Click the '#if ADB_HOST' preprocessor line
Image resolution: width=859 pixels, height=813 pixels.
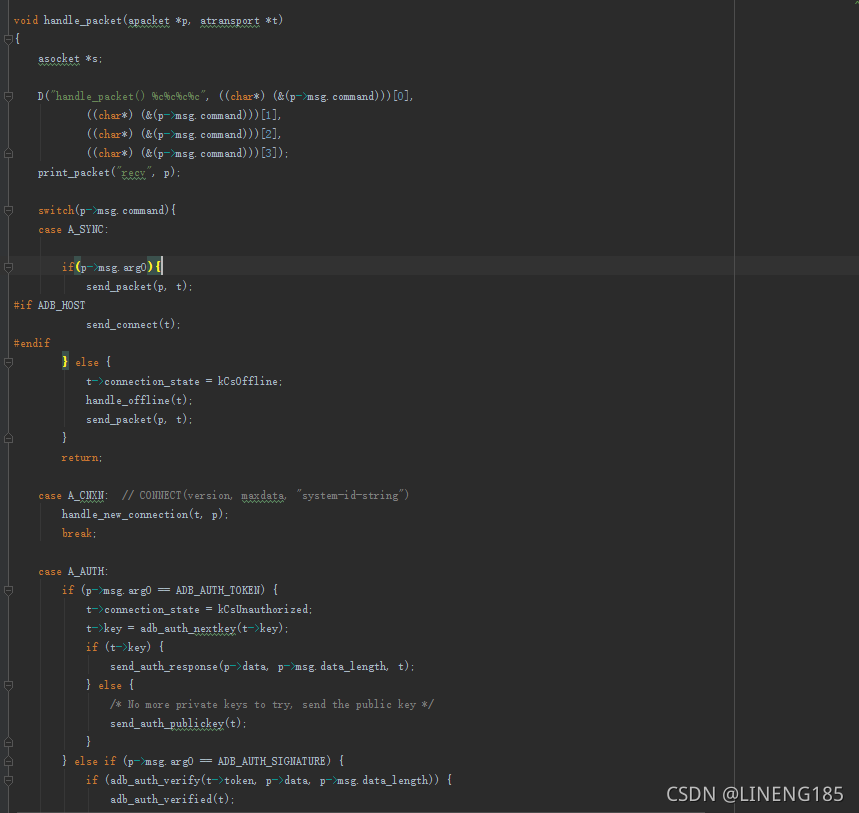coord(49,305)
